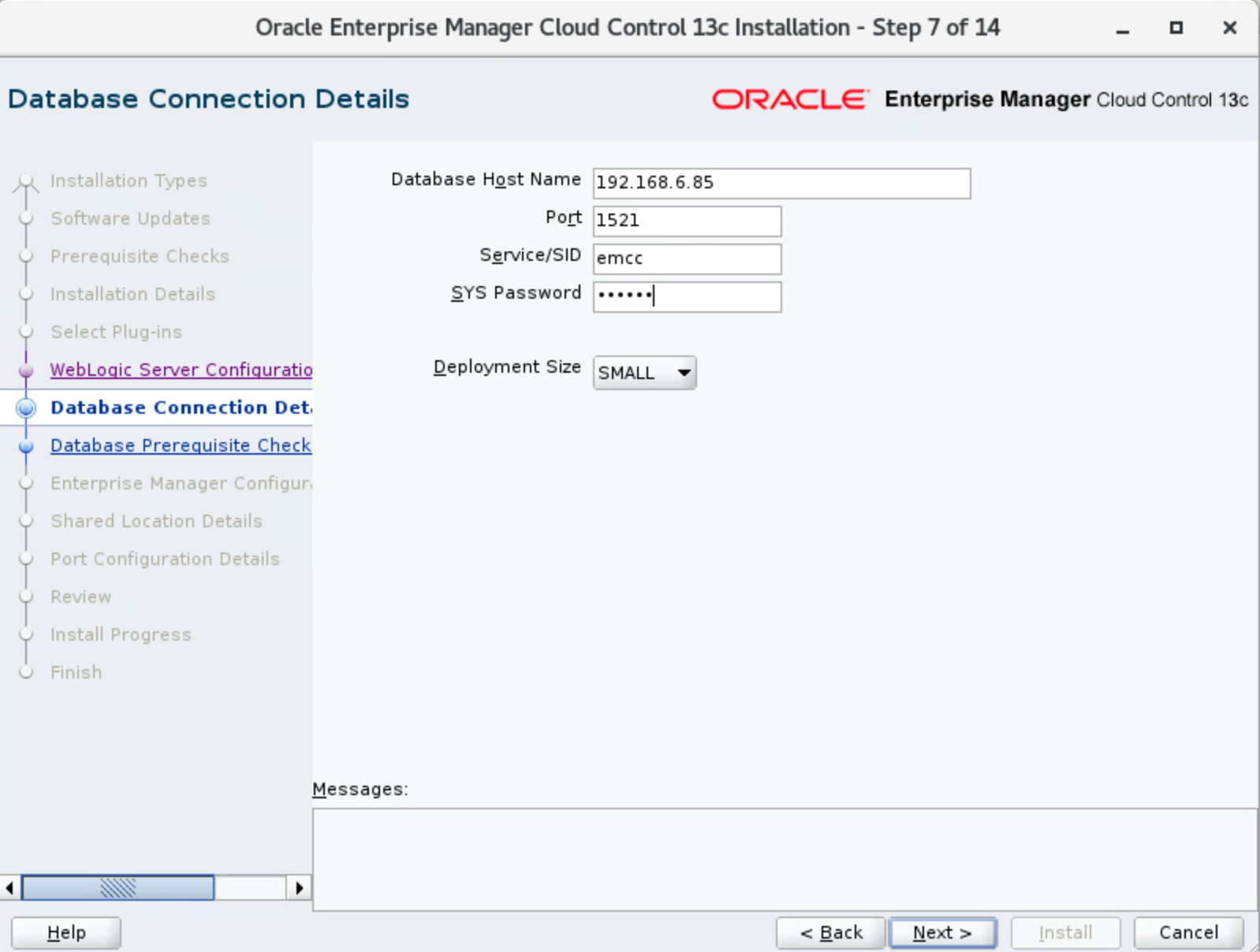
Task: Click the Oracle logo
Action: click(790, 99)
